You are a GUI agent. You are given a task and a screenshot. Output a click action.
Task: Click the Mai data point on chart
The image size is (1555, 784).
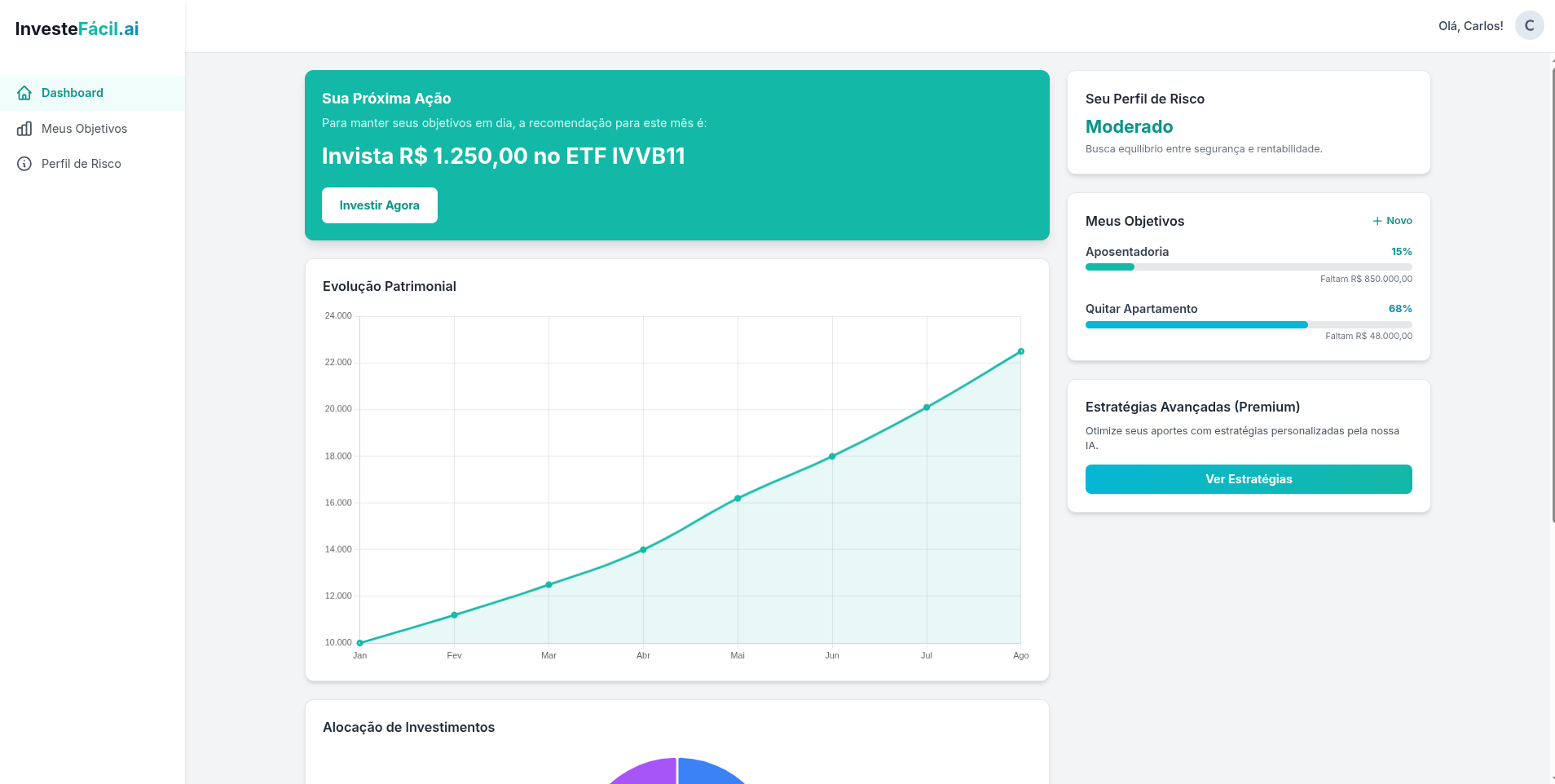[x=738, y=499]
